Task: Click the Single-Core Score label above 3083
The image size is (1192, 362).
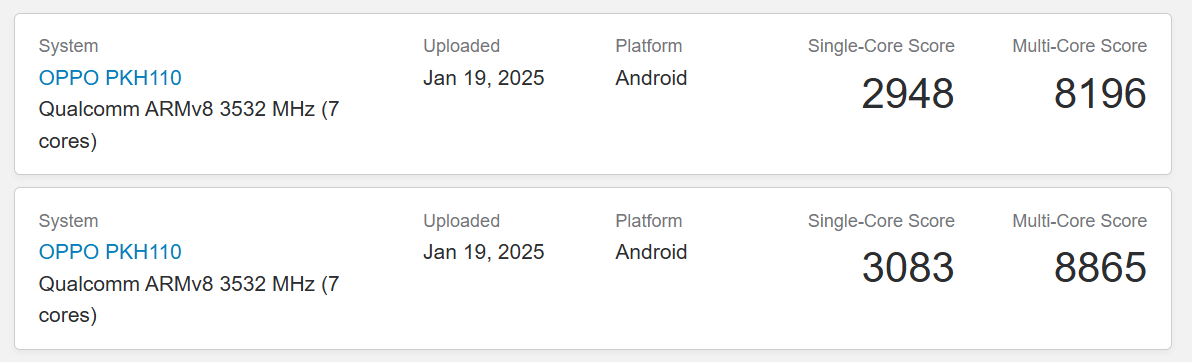Action: click(x=881, y=221)
